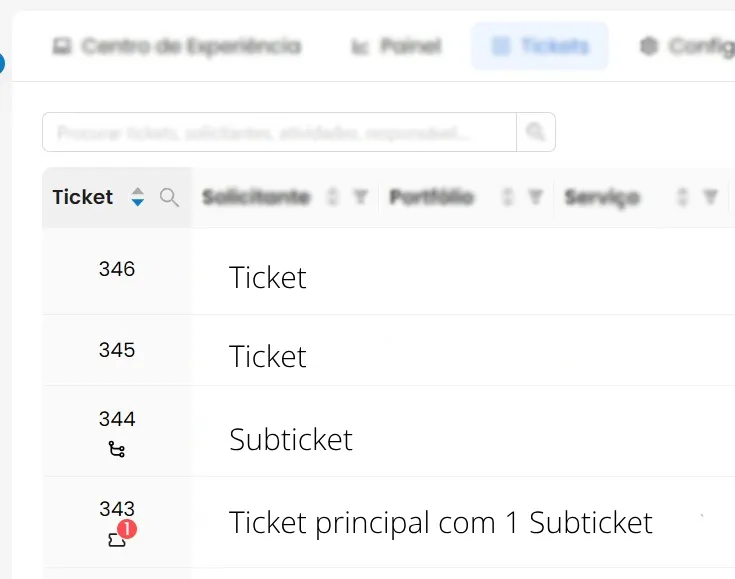Open ticket number 345
This screenshot has width=735, height=579.
117,350
